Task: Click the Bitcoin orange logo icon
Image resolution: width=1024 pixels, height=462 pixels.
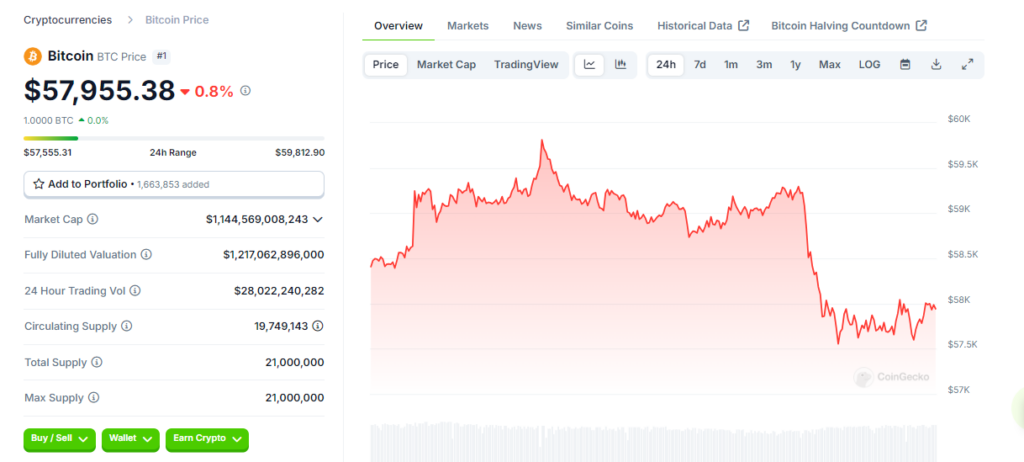Action: (x=33, y=56)
